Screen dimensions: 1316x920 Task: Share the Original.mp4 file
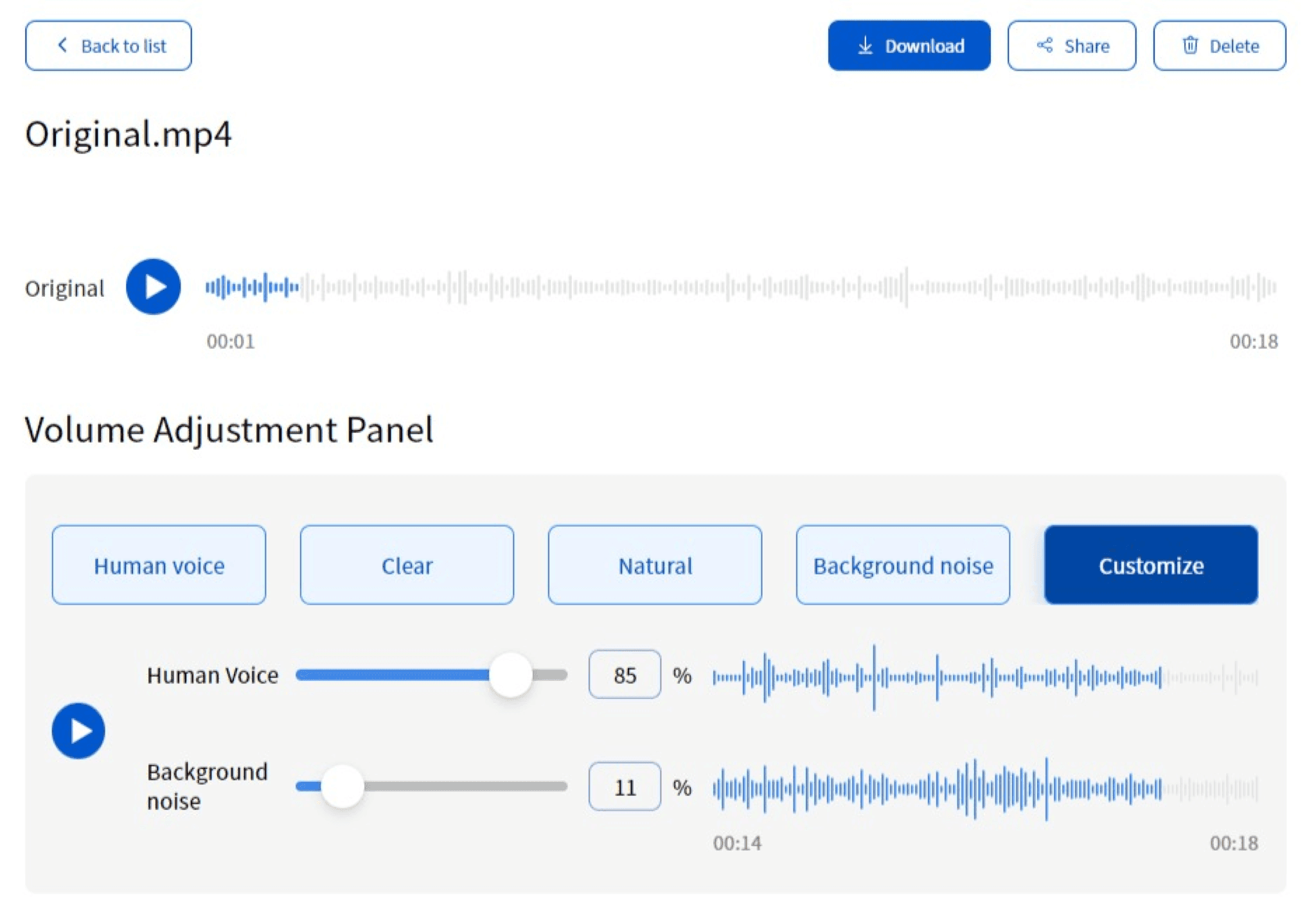click(1071, 46)
